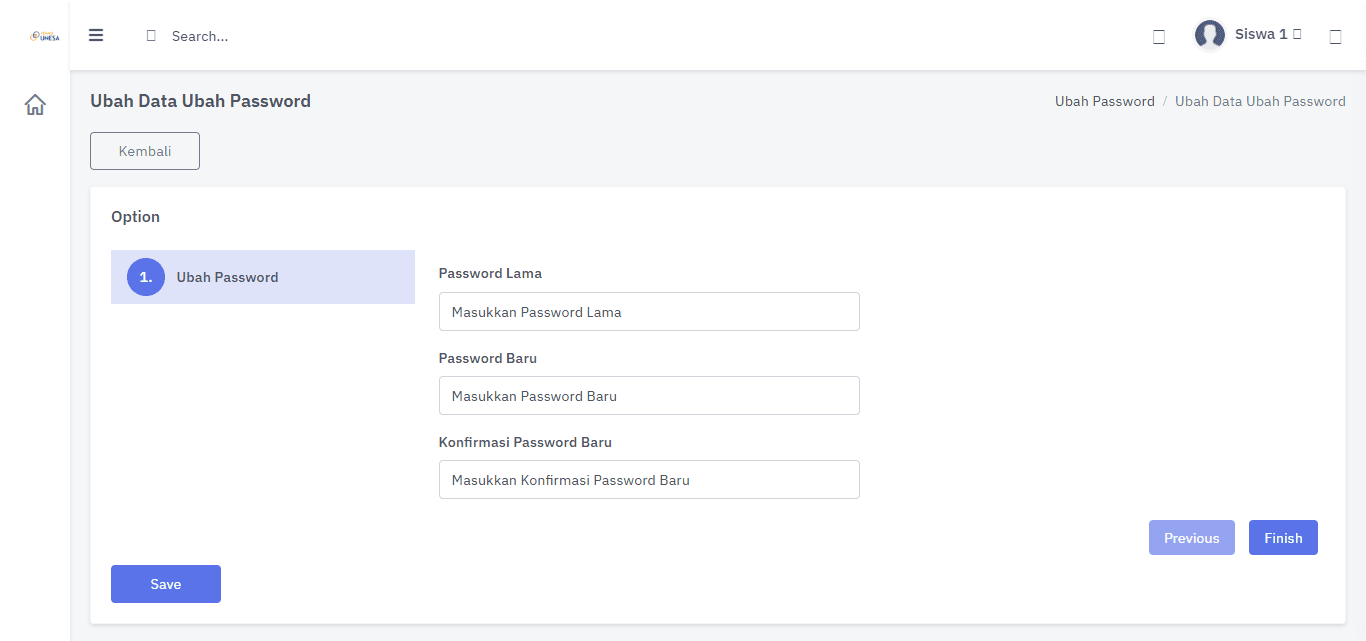The width and height of the screenshot is (1366, 641).
Task: Click the Previous button
Action: click(x=1192, y=537)
